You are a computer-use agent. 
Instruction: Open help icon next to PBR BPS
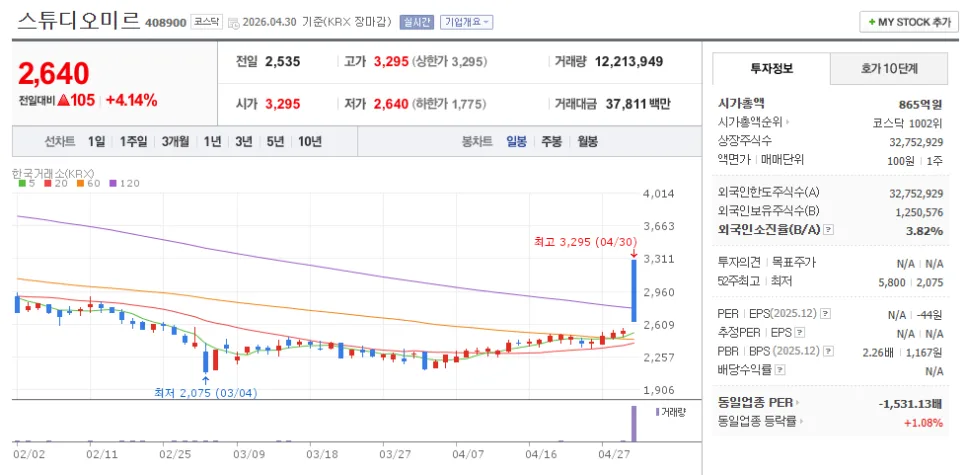828,351
